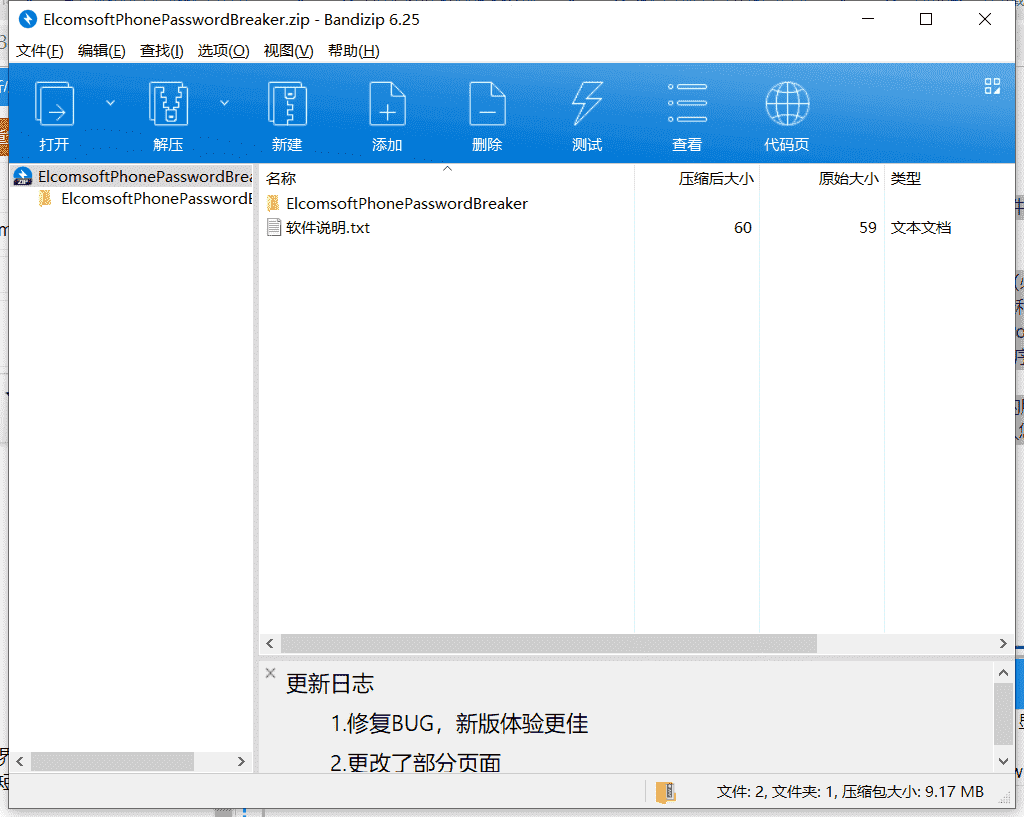The width and height of the screenshot is (1024, 817).
Task: Click file list scroll left arrow
Action: click(x=270, y=643)
